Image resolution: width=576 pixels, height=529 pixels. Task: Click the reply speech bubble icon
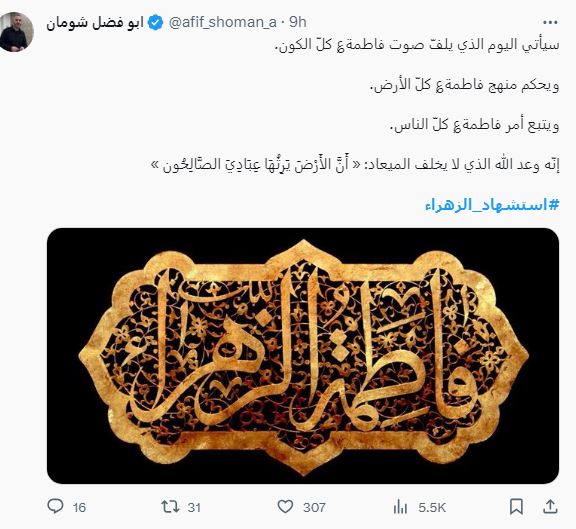point(55,507)
